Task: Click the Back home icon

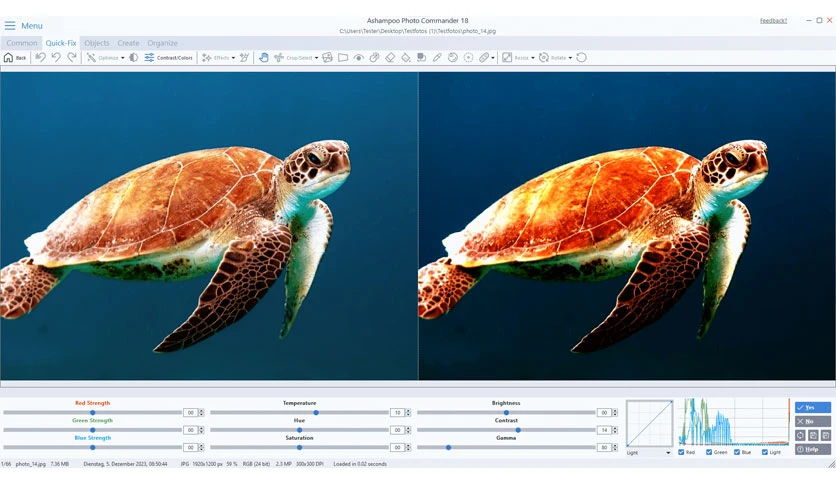Action: (9, 58)
